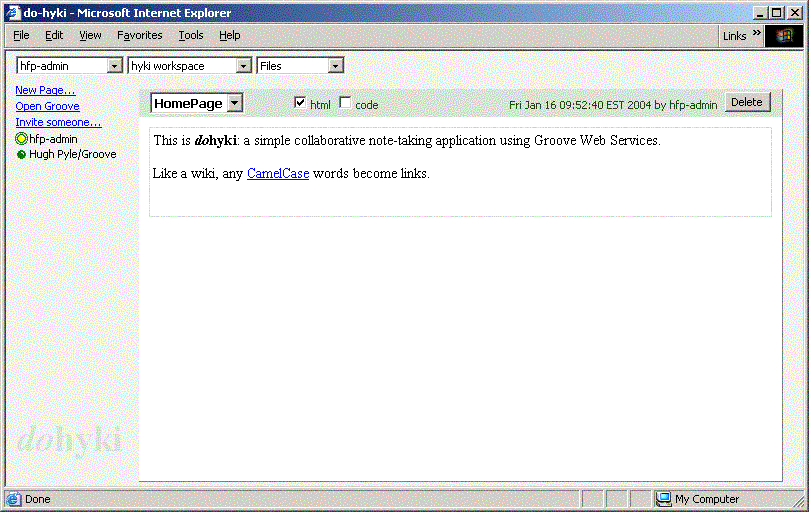The height and width of the screenshot is (512, 809).
Task: Follow the CamelCase wiki link
Action: coord(278,173)
